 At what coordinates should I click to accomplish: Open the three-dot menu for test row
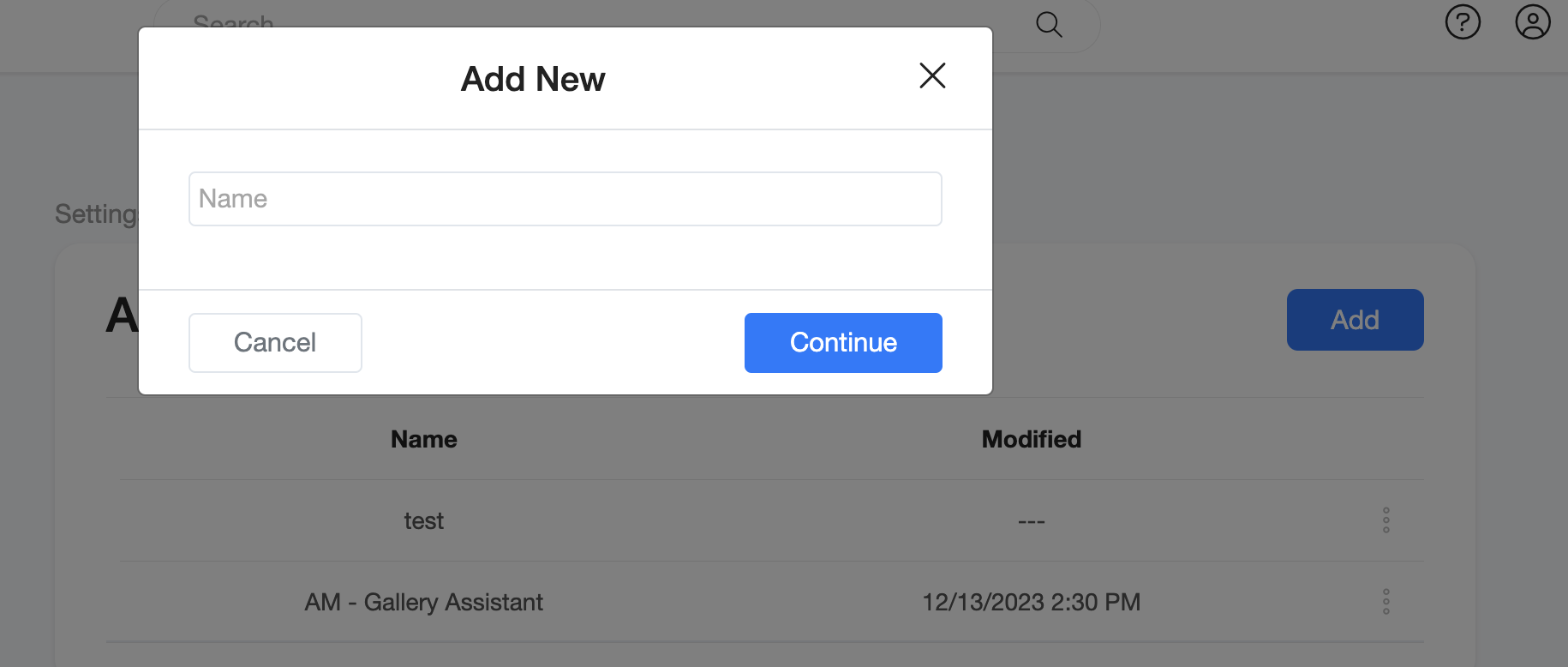click(x=1385, y=520)
